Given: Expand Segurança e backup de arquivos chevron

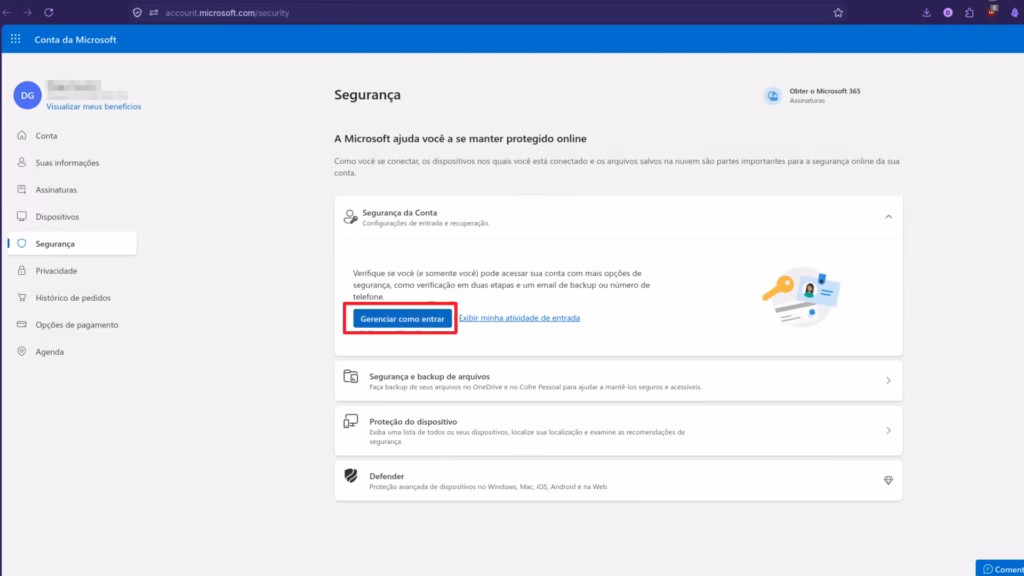Looking at the screenshot, I should pyautogui.click(x=888, y=381).
